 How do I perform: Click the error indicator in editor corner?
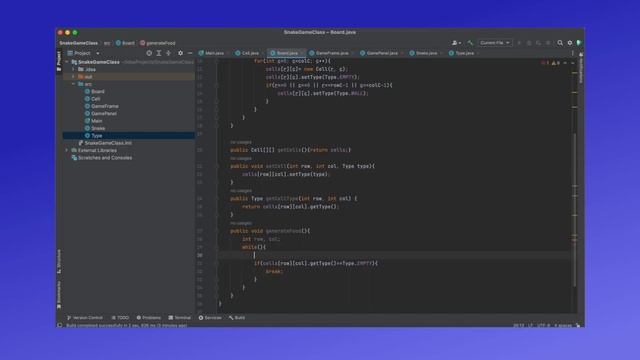tap(544, 63)
